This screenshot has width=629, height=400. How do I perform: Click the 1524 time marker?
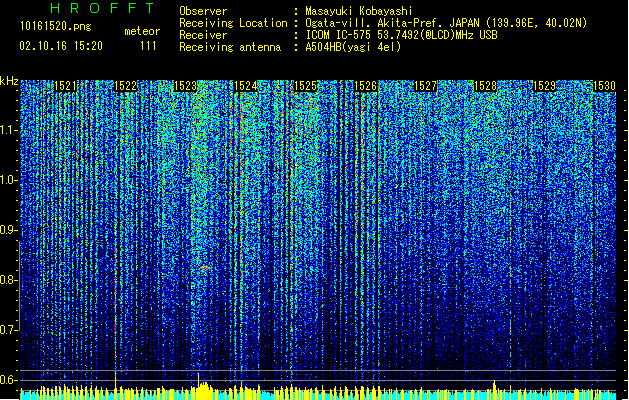(245, 86)
